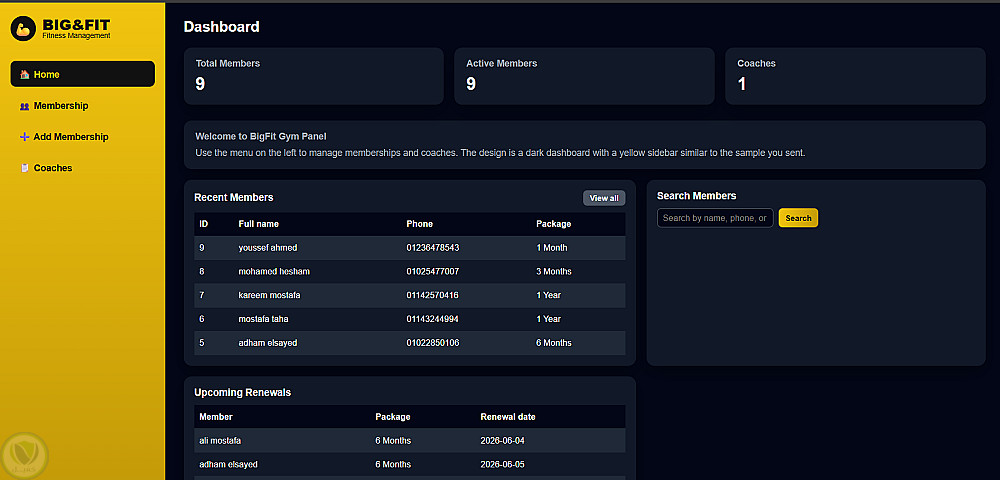Open the Membership menu item
1000x480 pixels.
60,106
